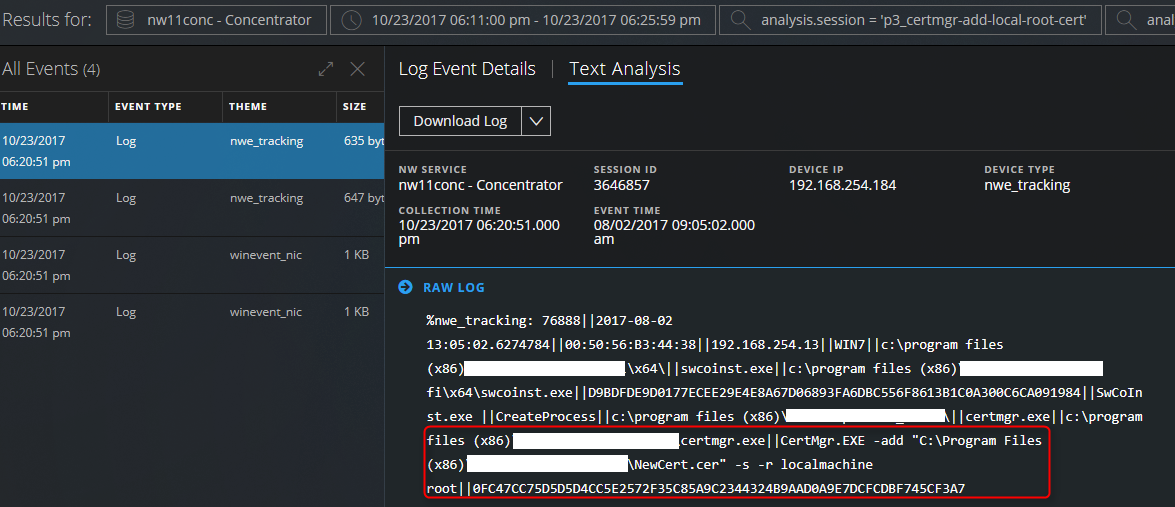Click the Download Log button
1175x507 pixels.
tap(460, 121)
